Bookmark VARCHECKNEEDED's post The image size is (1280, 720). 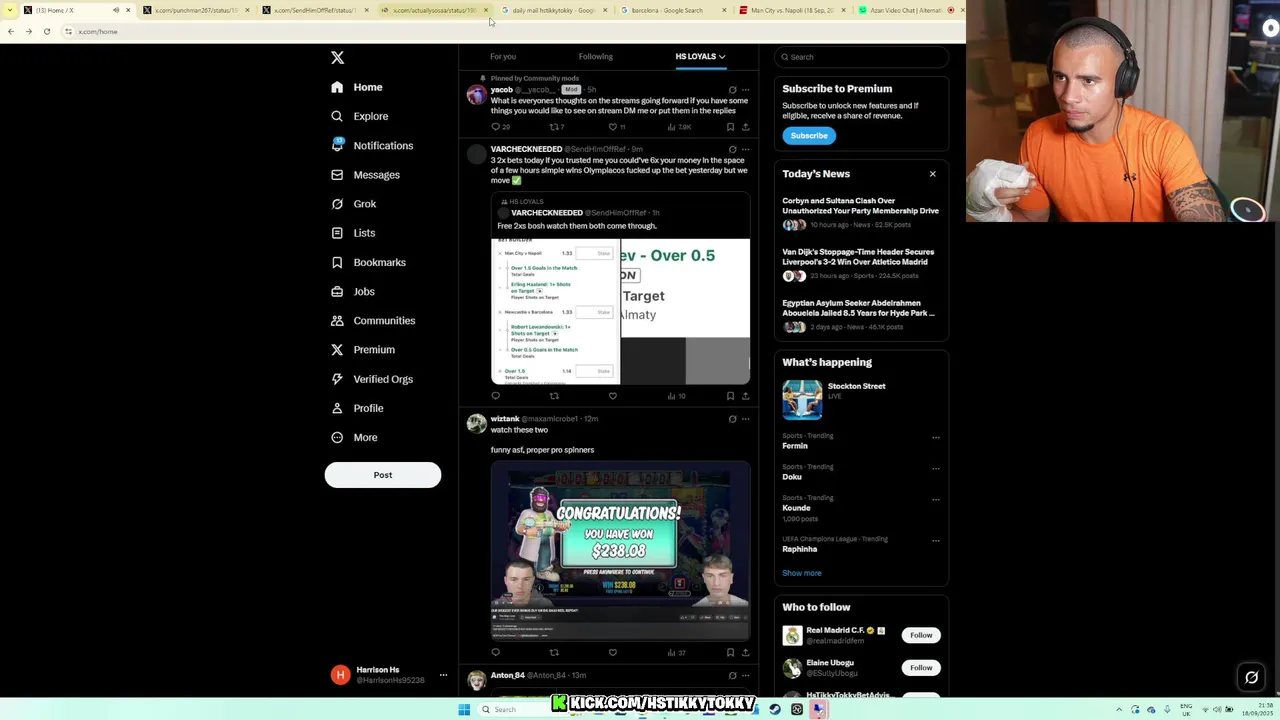(730, 396)
